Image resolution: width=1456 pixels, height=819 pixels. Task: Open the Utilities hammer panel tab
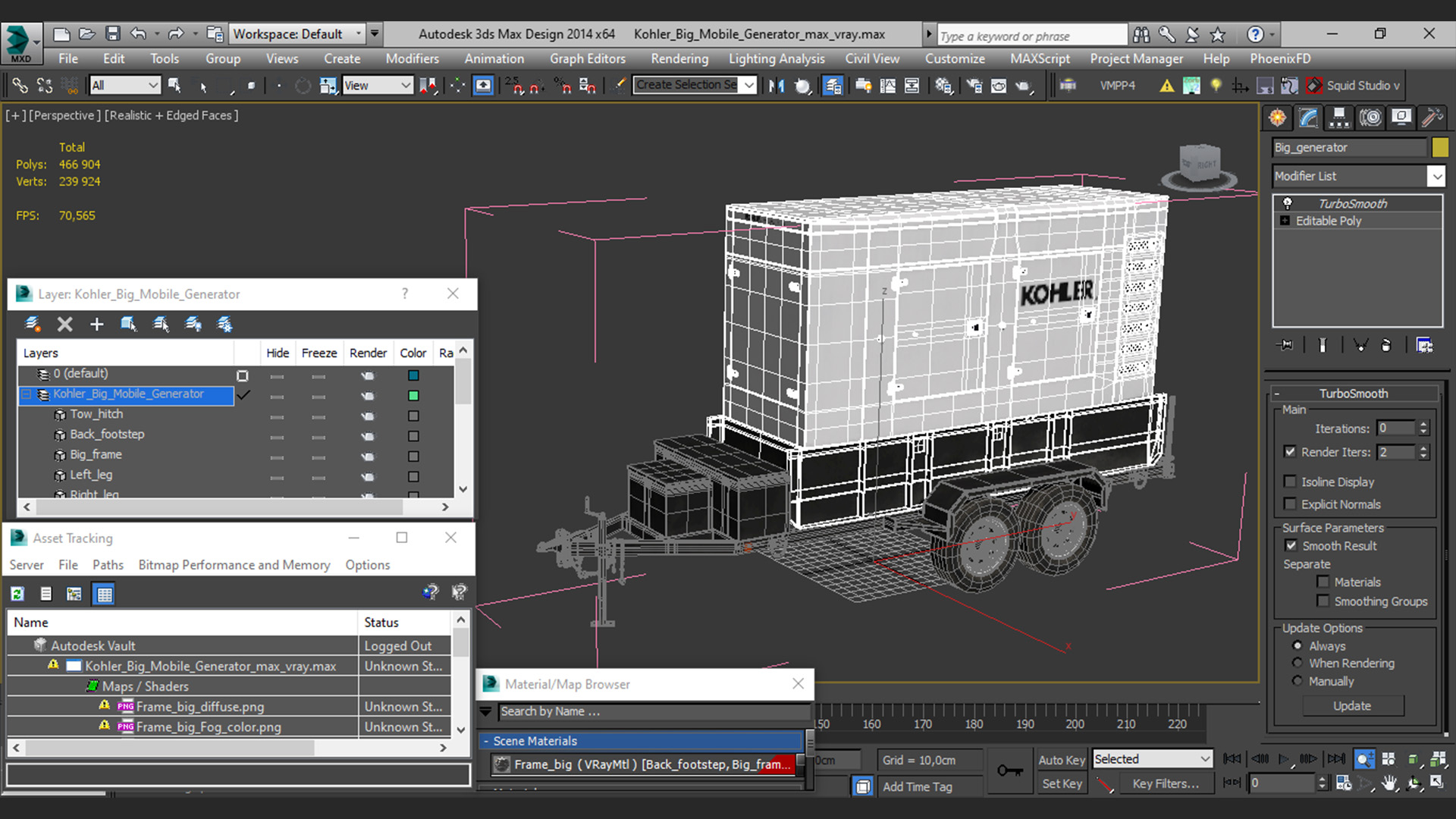1432,118
